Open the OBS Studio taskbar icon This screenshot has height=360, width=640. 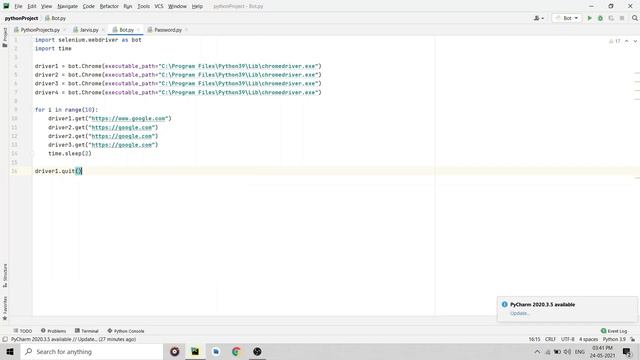pos(257,351)
